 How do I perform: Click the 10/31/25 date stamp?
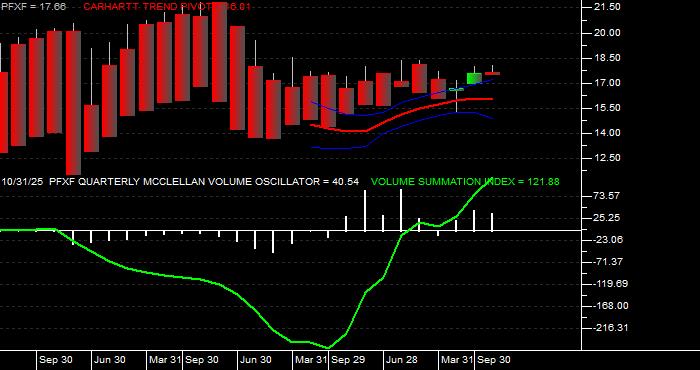coord(22,182)
